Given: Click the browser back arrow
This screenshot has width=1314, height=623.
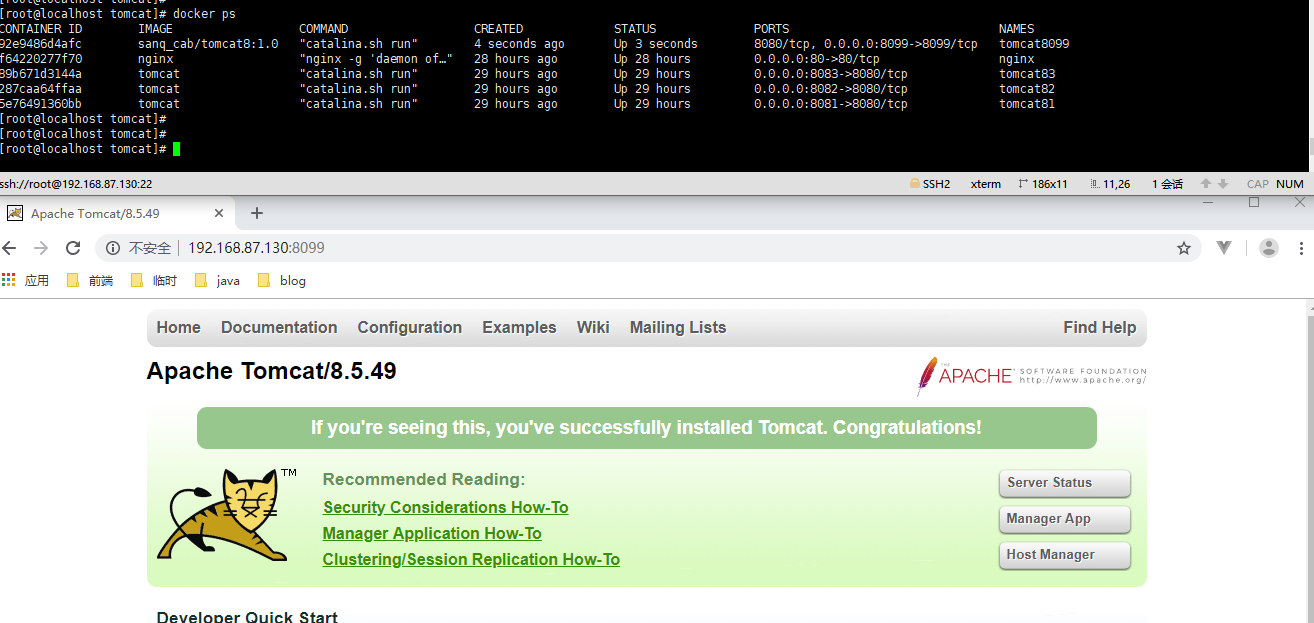Looking at the screenshot, I should tap(9, 248).
